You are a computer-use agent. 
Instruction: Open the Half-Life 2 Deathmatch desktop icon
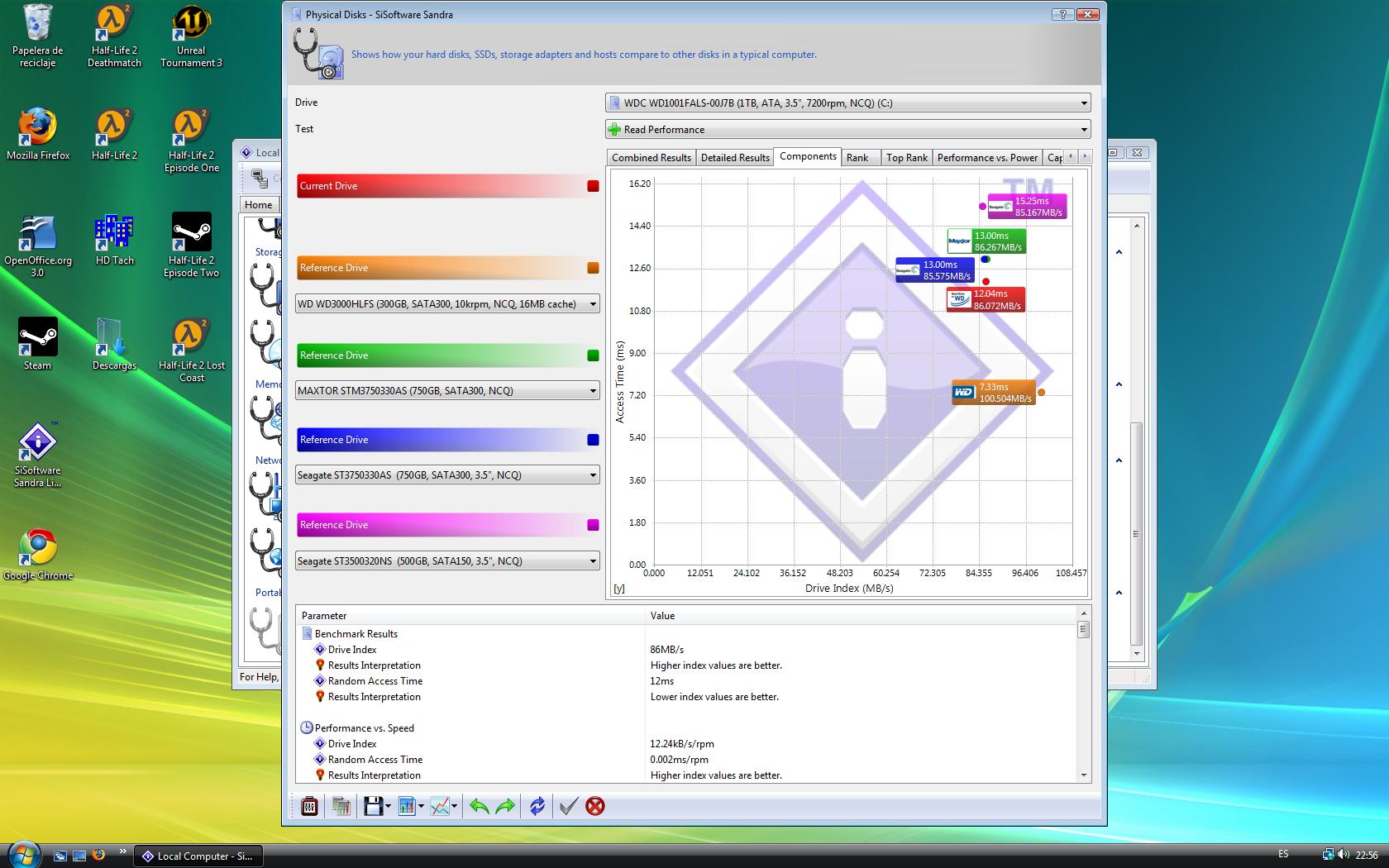114,36
